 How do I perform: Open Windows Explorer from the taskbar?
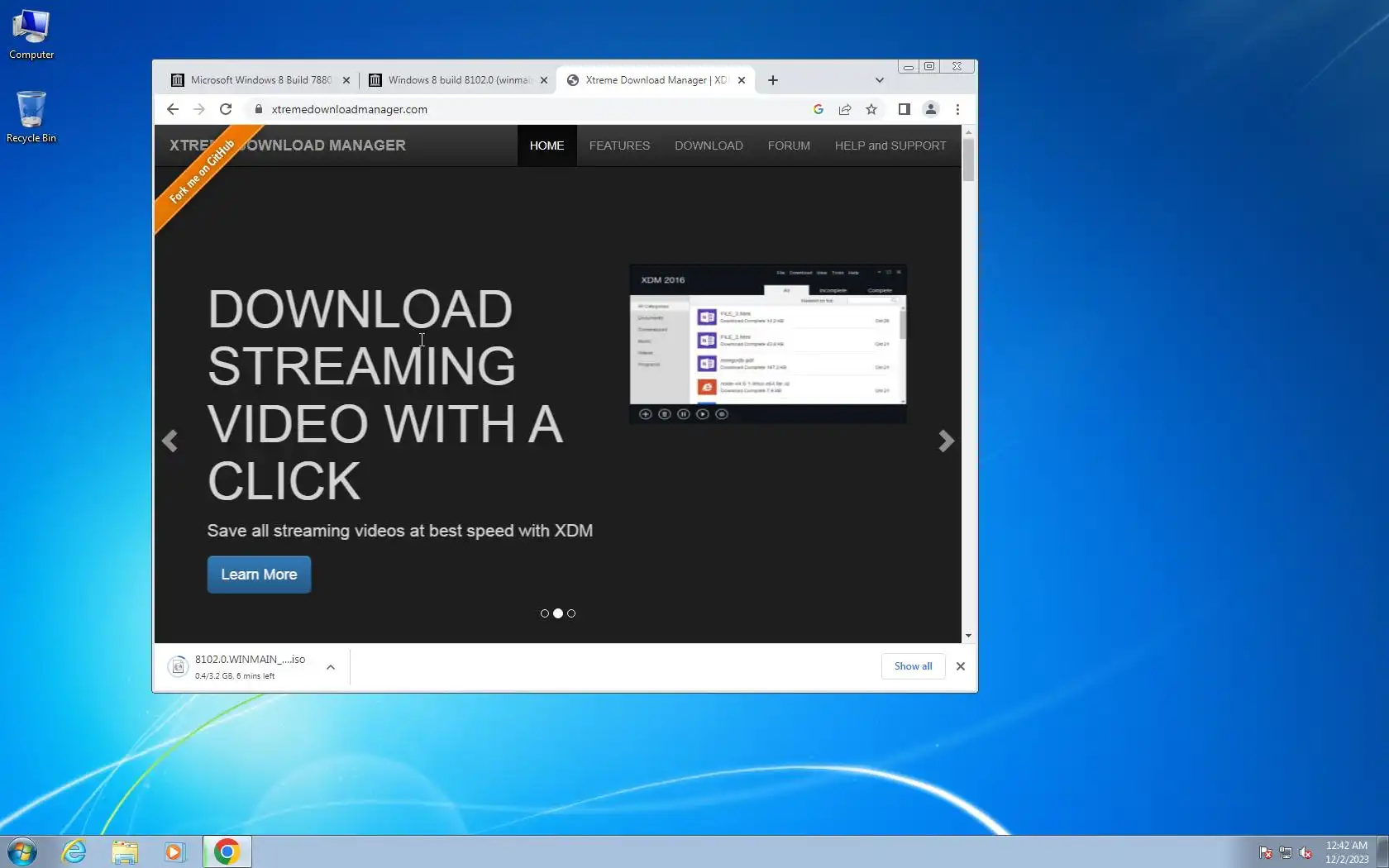pos(125,851)
